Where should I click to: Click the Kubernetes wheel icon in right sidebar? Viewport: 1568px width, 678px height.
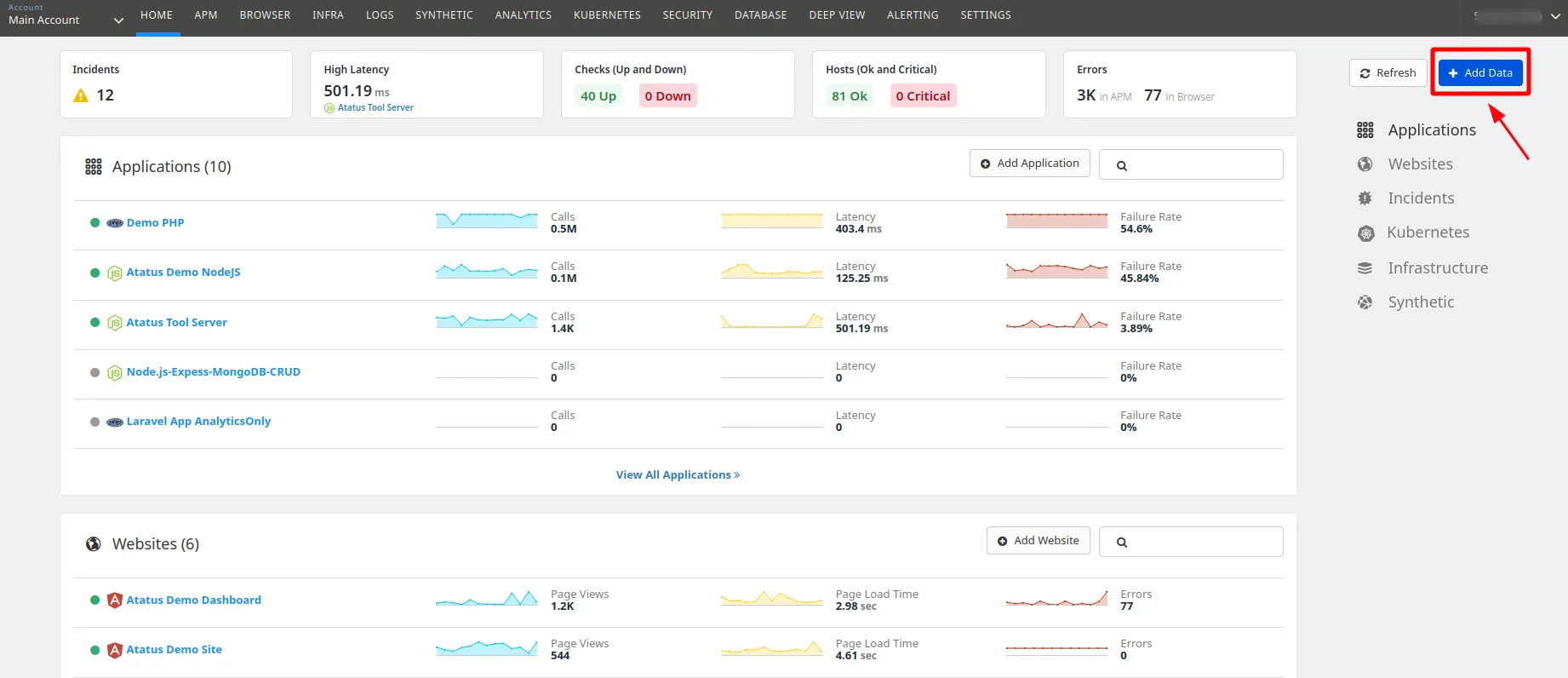pos(1366,233)
